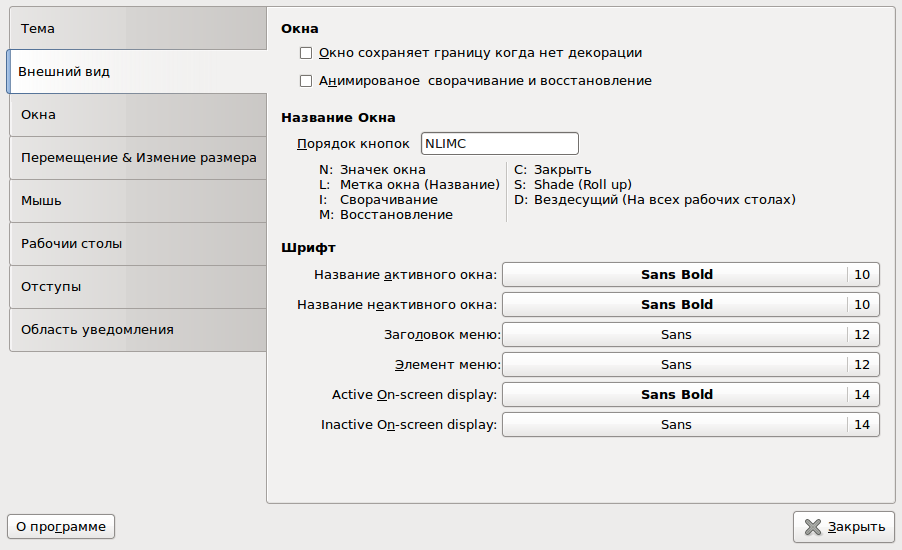This screenshot has width=902, height=550.
Task: Select the Область уведомления tab
Action: tap(137, 330)
